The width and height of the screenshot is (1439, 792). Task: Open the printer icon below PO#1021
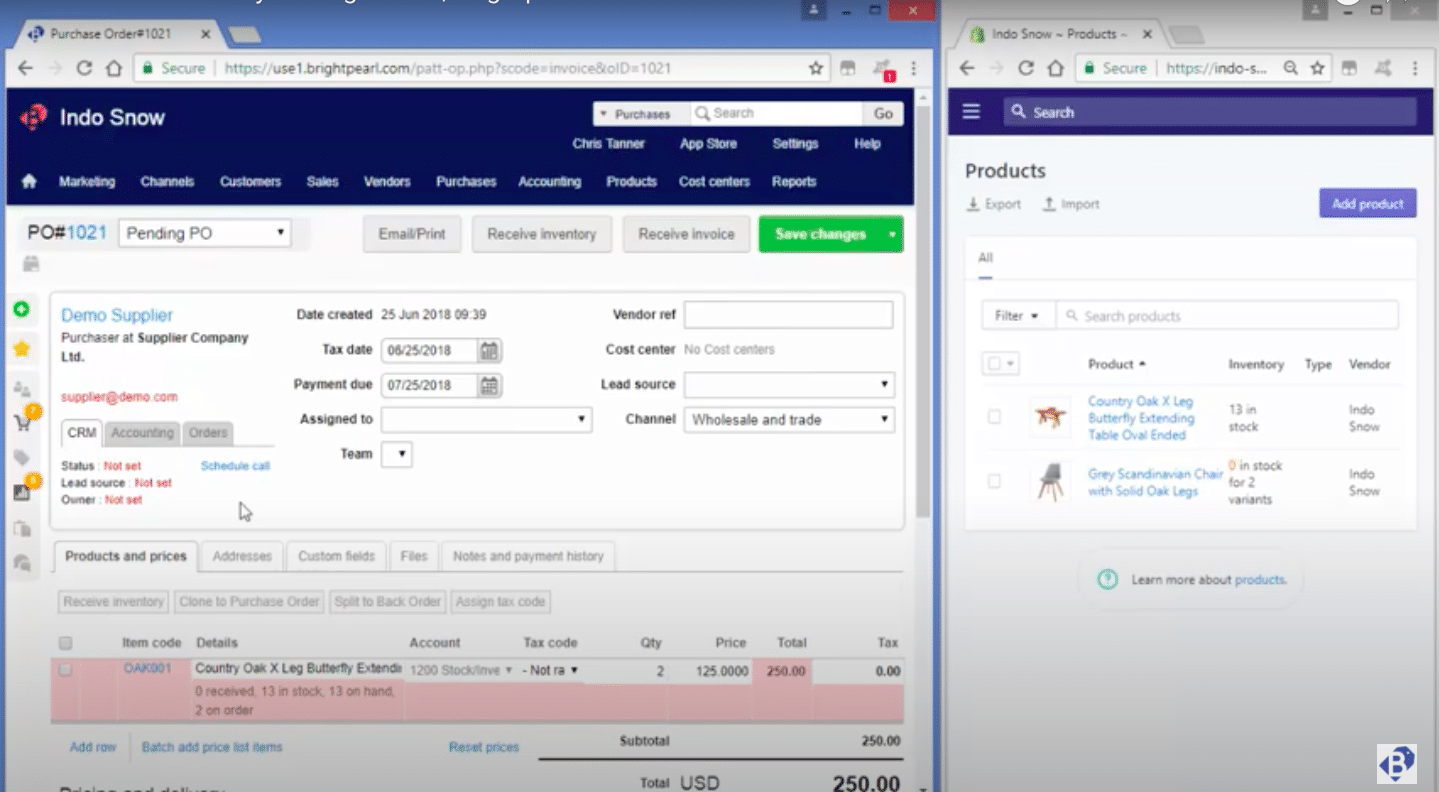(x=30, y=263)
